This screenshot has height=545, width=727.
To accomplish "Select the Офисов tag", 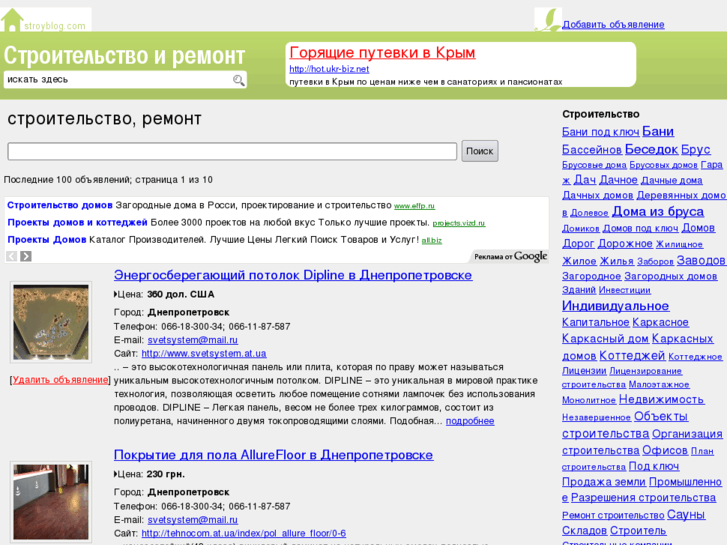I will coord(665,451).
